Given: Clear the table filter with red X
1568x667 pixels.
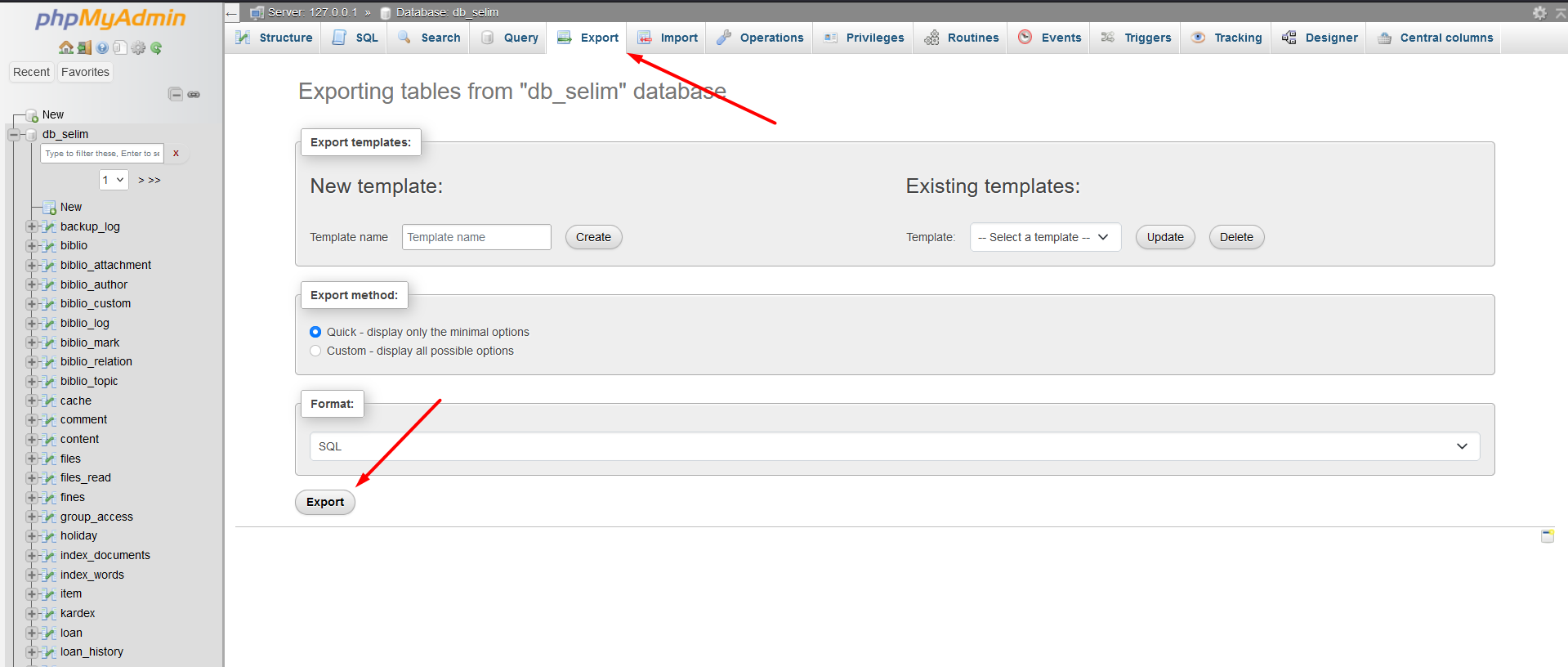Looking at the screenshot, I should tap(176, 153).
